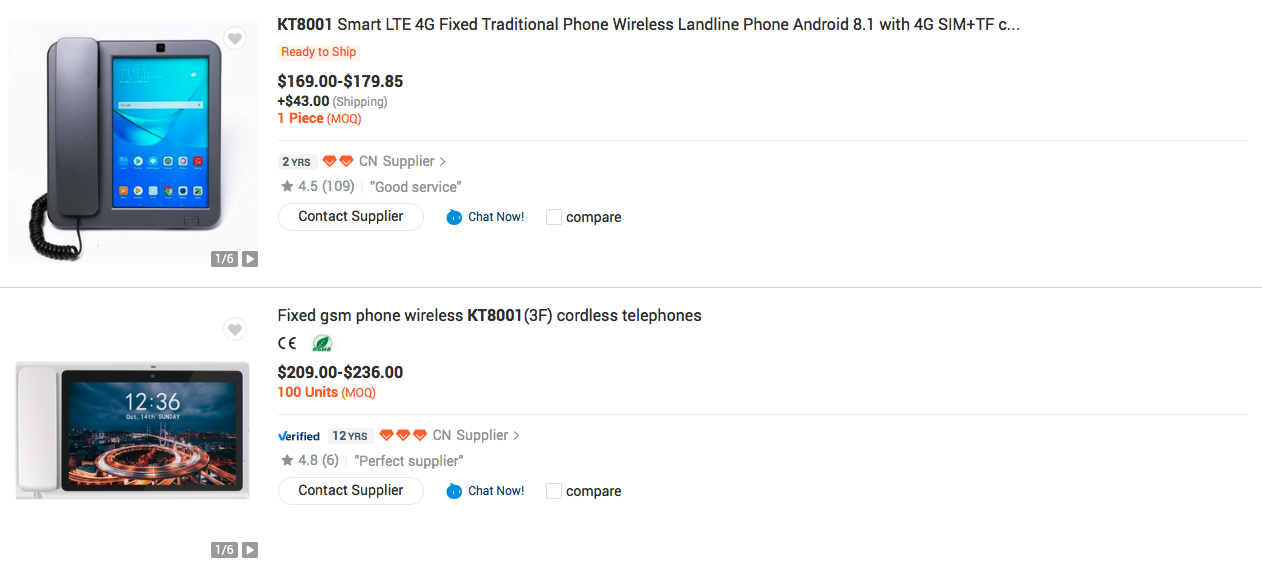Screen dimensions: 1262x571
Task: Open the gray desk phone product thumbnail
Action: 132,140
